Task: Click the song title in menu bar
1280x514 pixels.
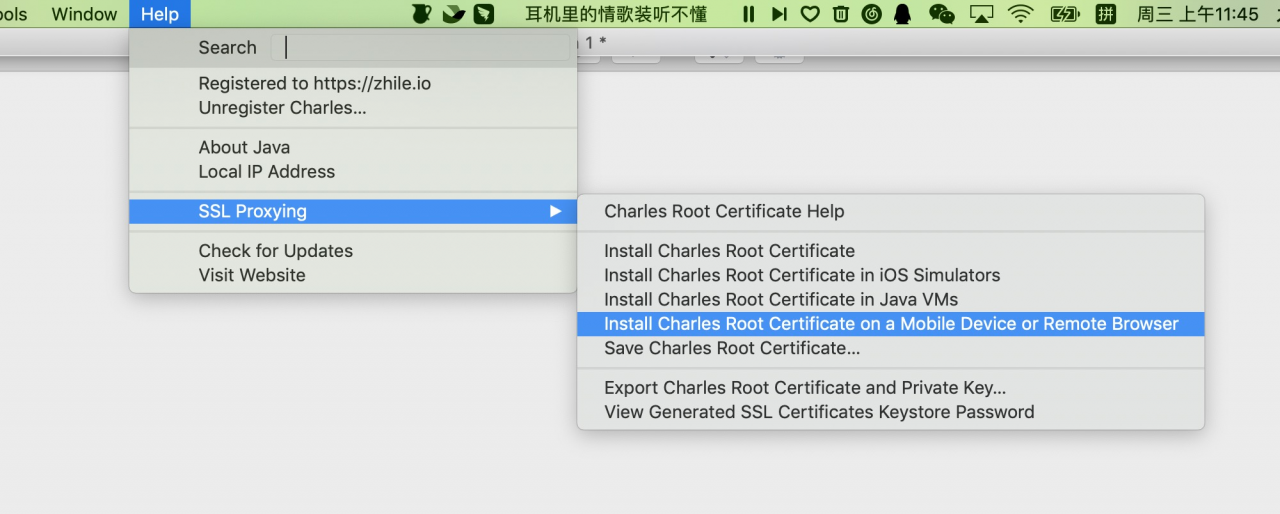Action: click(616, 14)
